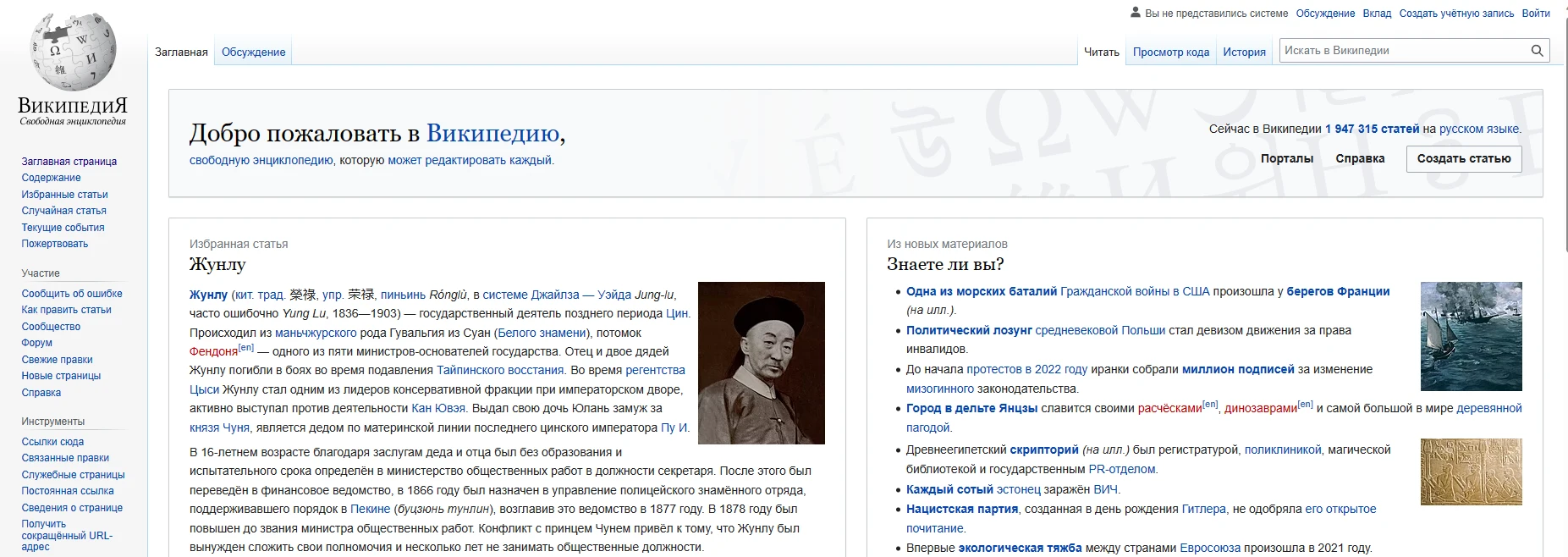The width and height of the screenshot is (1568, 557).
Task: Click the Википедию heading link
Action: pos(492,133)
